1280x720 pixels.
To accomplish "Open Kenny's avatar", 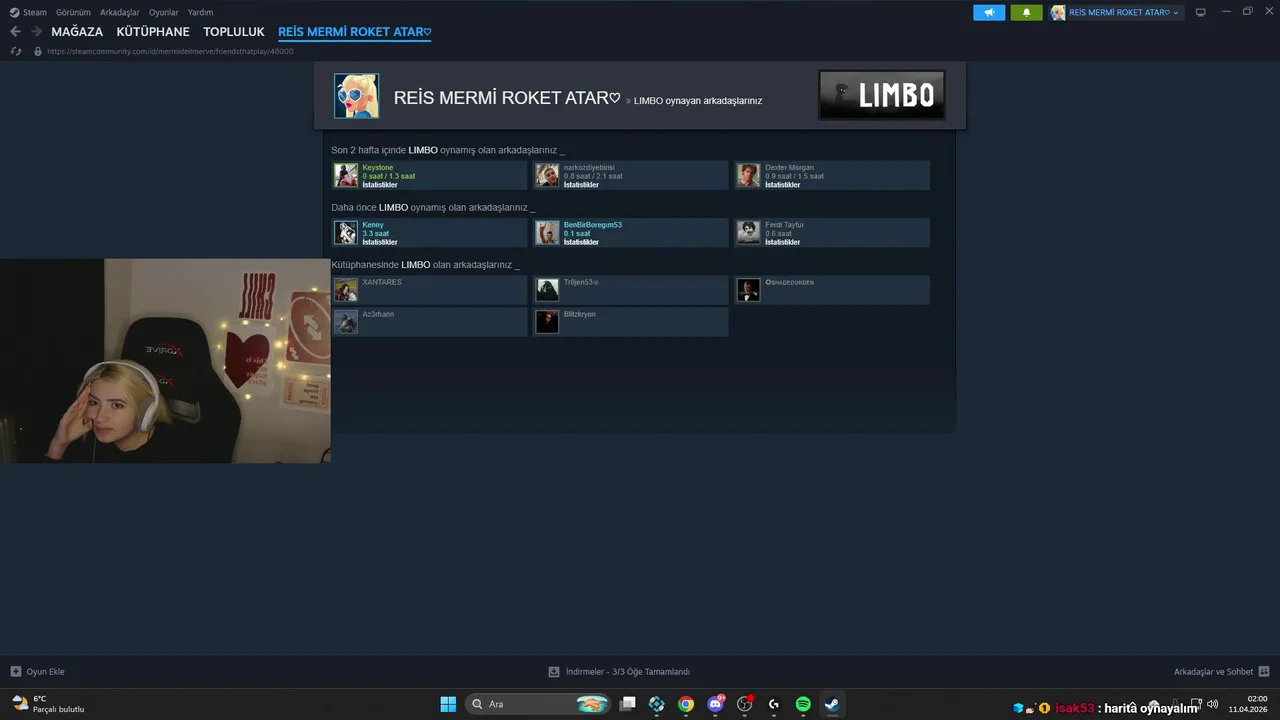I will pos(346,233).
